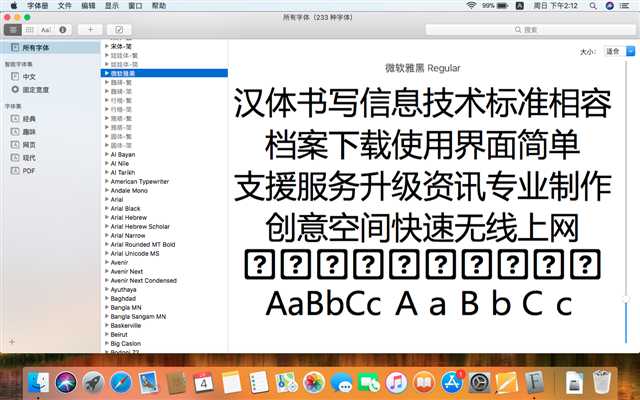640x400 pixels.
Task: Switch to the sample preview view button
Action: click(13, 30)
